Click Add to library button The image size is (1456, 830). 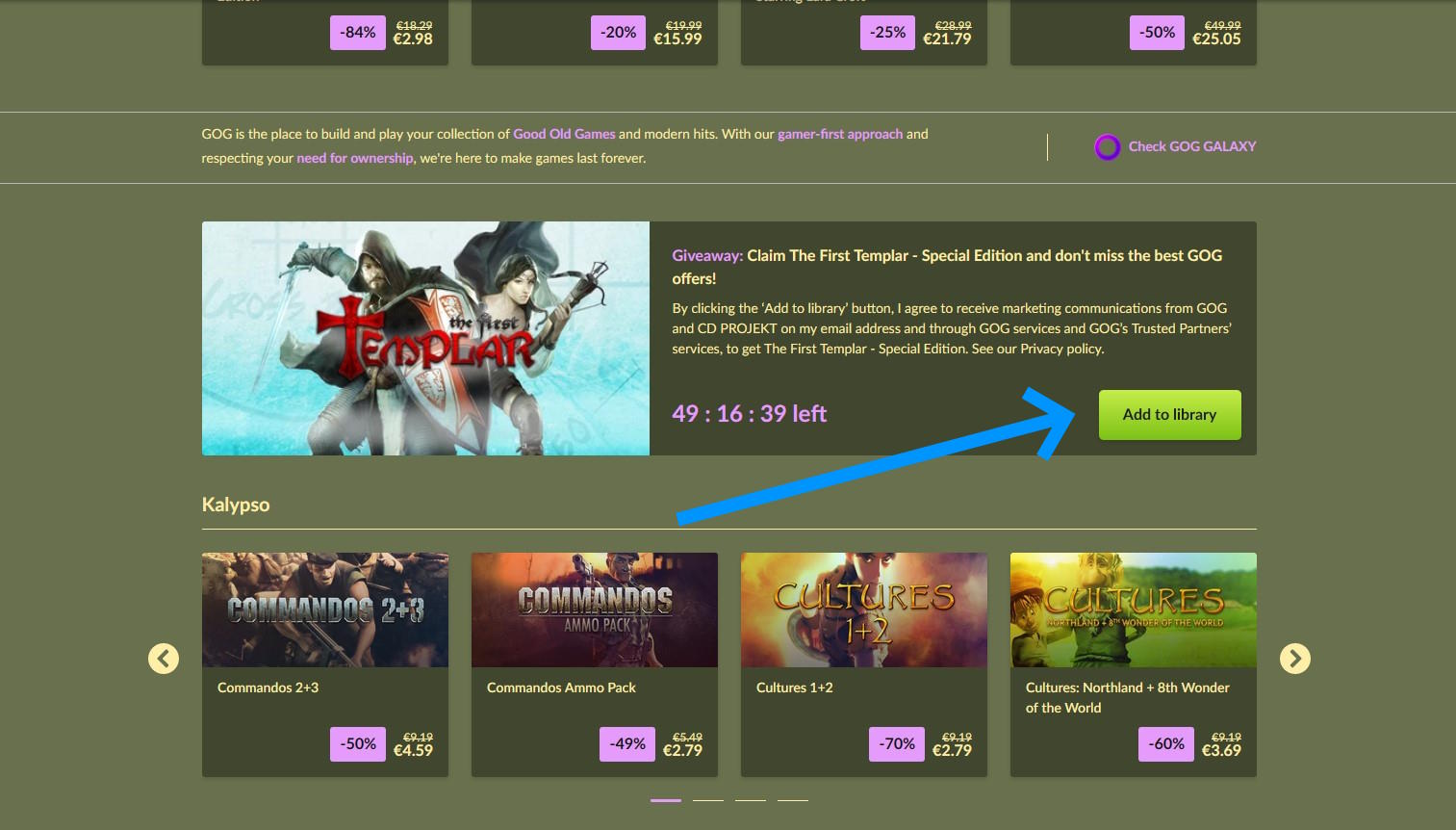point(1169,415)
